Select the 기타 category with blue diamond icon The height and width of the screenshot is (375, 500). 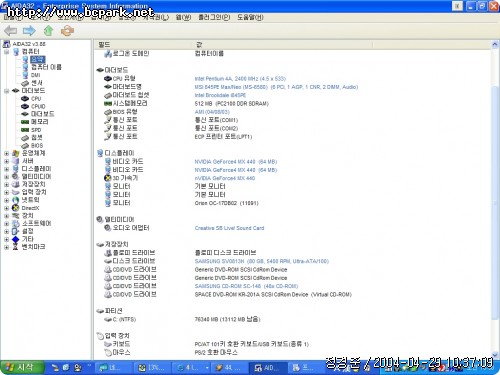(28, 239)
